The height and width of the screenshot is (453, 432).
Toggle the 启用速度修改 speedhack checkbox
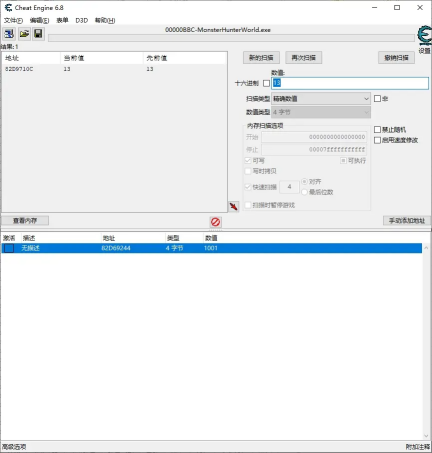[x=377, y=140]
